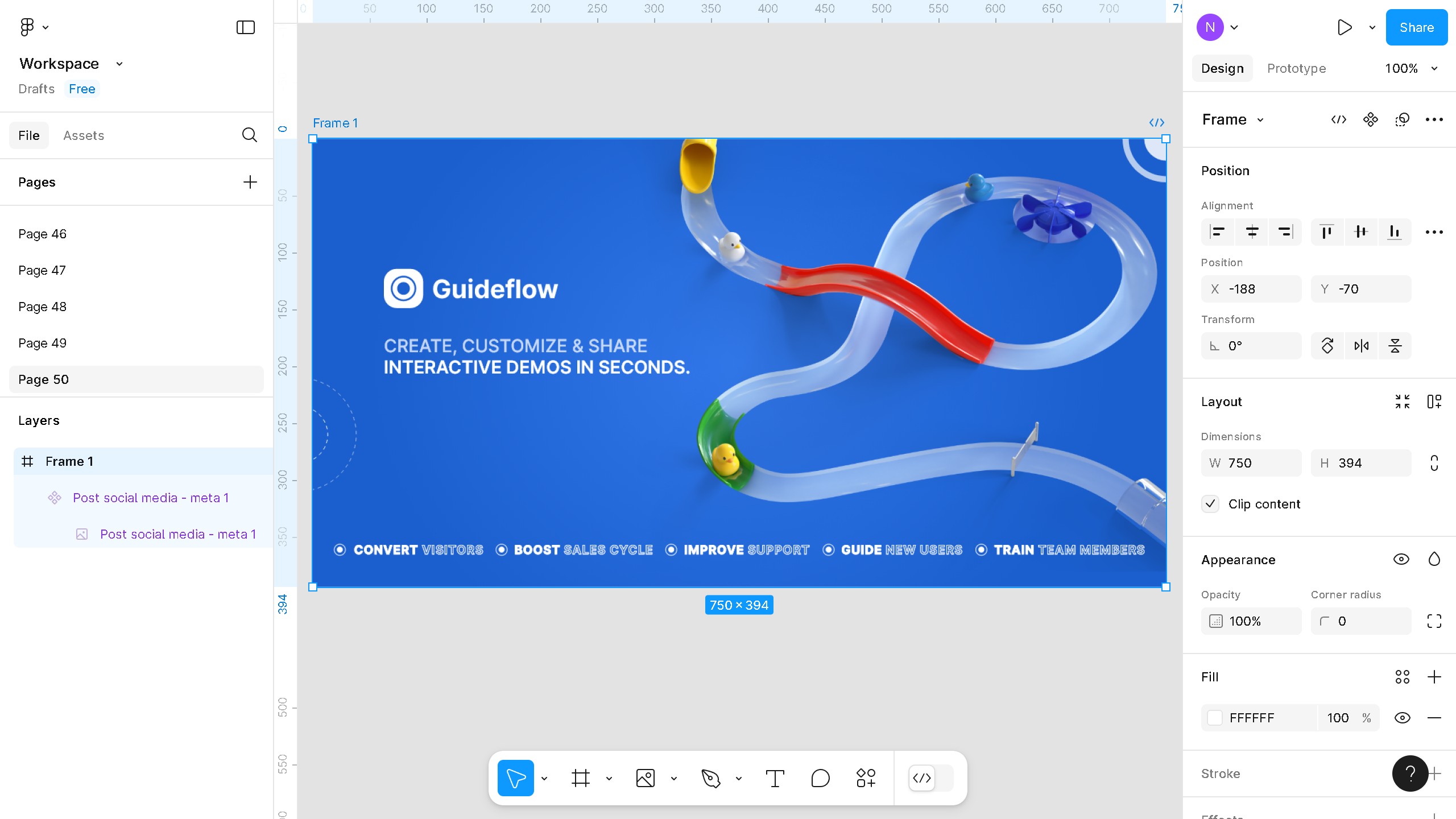Viewport: 1456px width, 819px height.
Task: Open the Frame type dropdown chevron
Action: coord(1260,120)
